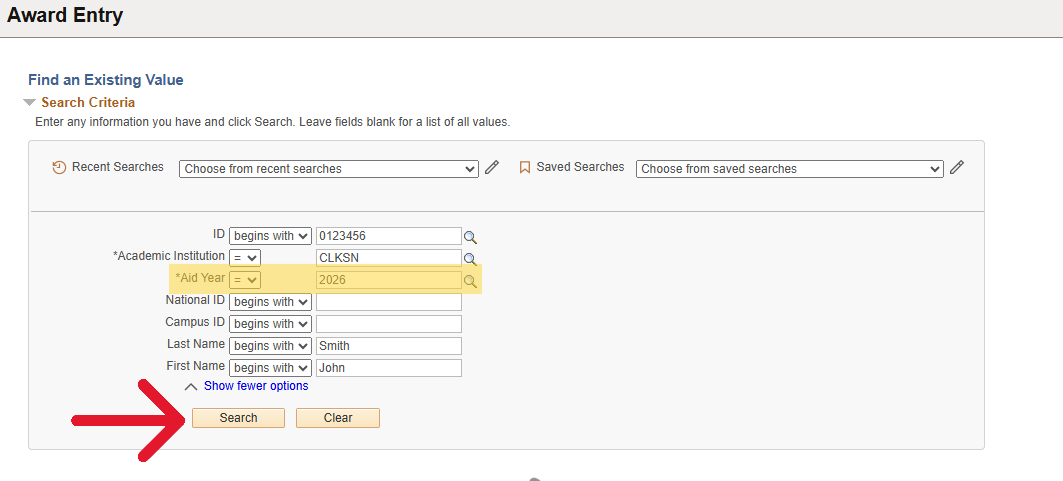Image resolution: width=1063 pixels, height=481 pixels.
Task: Click the Show fewer options link
Action: 256,386
